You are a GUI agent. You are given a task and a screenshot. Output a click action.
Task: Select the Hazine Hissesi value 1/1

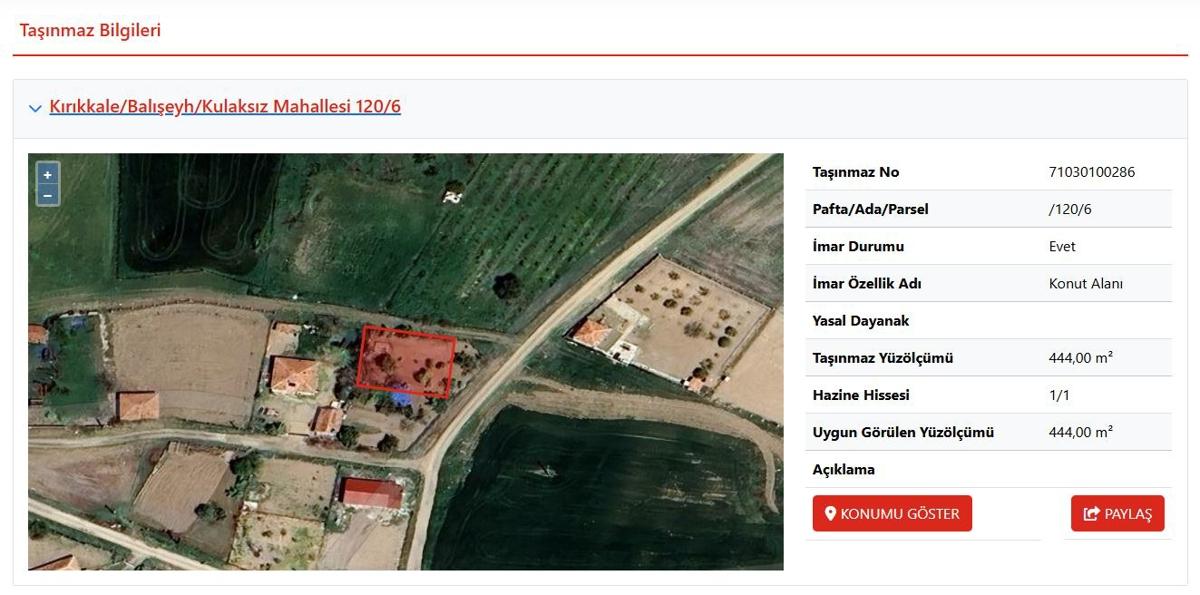click(1059, 395)
